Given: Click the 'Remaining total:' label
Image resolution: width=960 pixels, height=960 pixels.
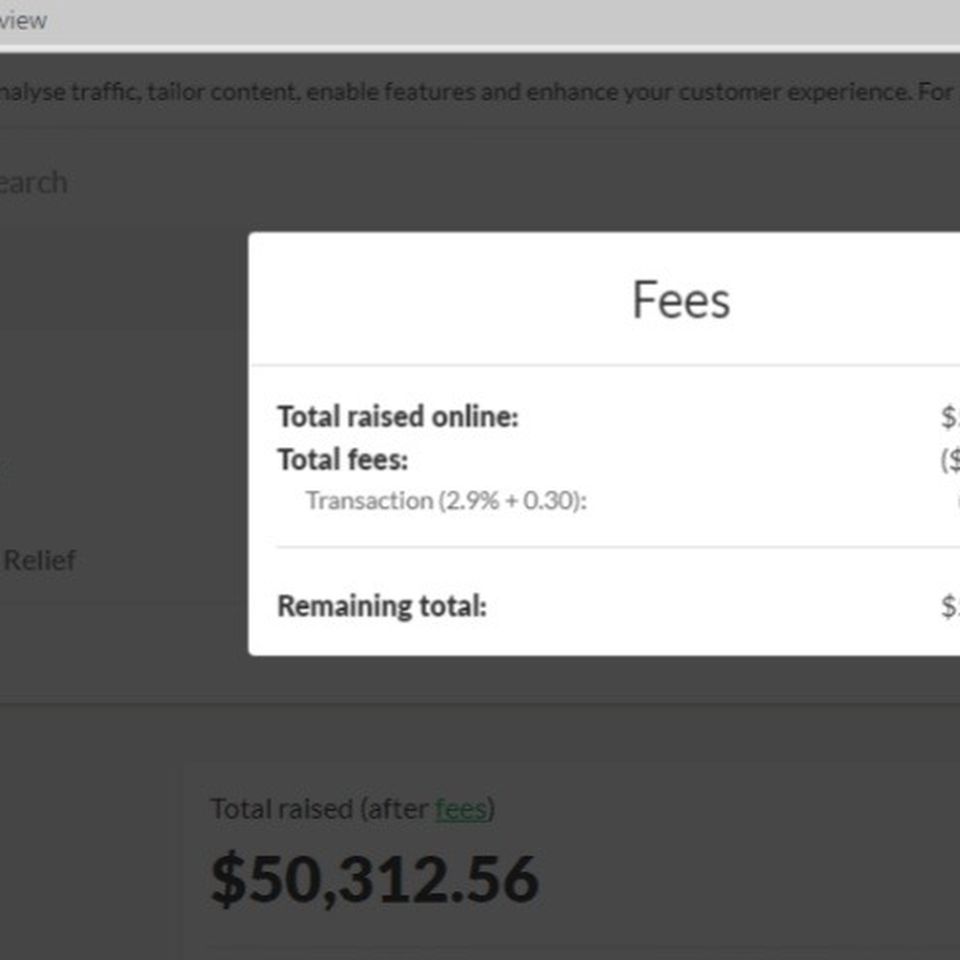Looking at the screenshot, I should point(382,606).
